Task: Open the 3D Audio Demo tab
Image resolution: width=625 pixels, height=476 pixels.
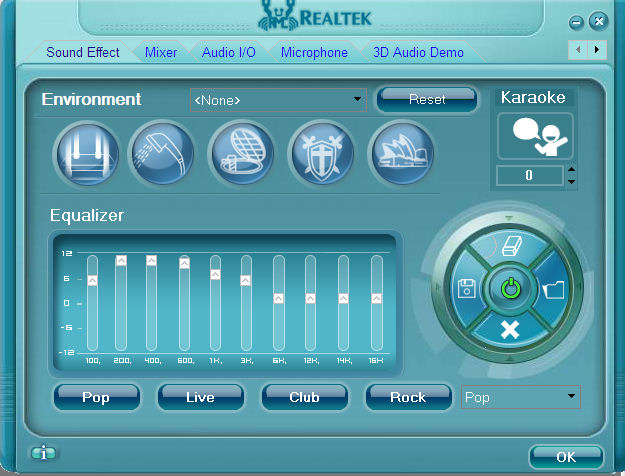Action: pyautogui.click(x=418, y=52)
